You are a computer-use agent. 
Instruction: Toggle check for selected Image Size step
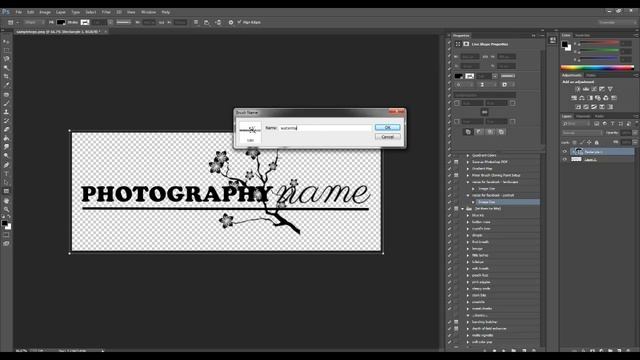click(450, 202)
